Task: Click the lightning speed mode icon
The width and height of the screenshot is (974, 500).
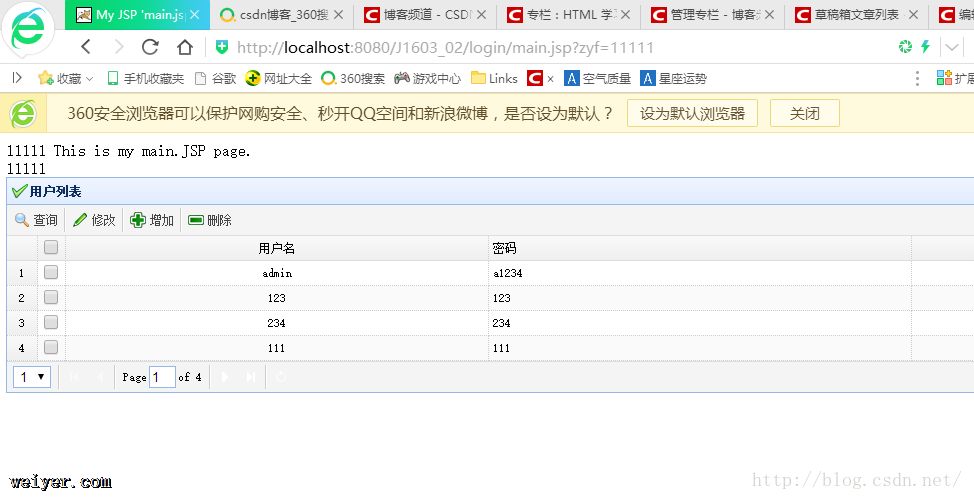Action: coord(926,47)
